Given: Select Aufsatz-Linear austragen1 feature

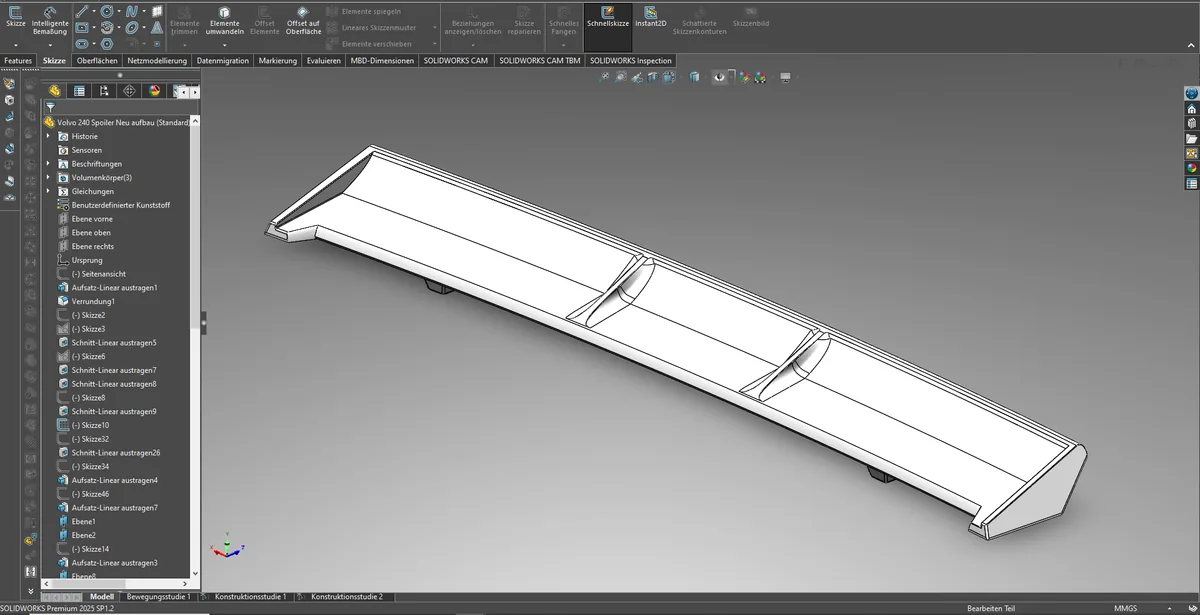Looking at the screenshot, I should (114, 288).
